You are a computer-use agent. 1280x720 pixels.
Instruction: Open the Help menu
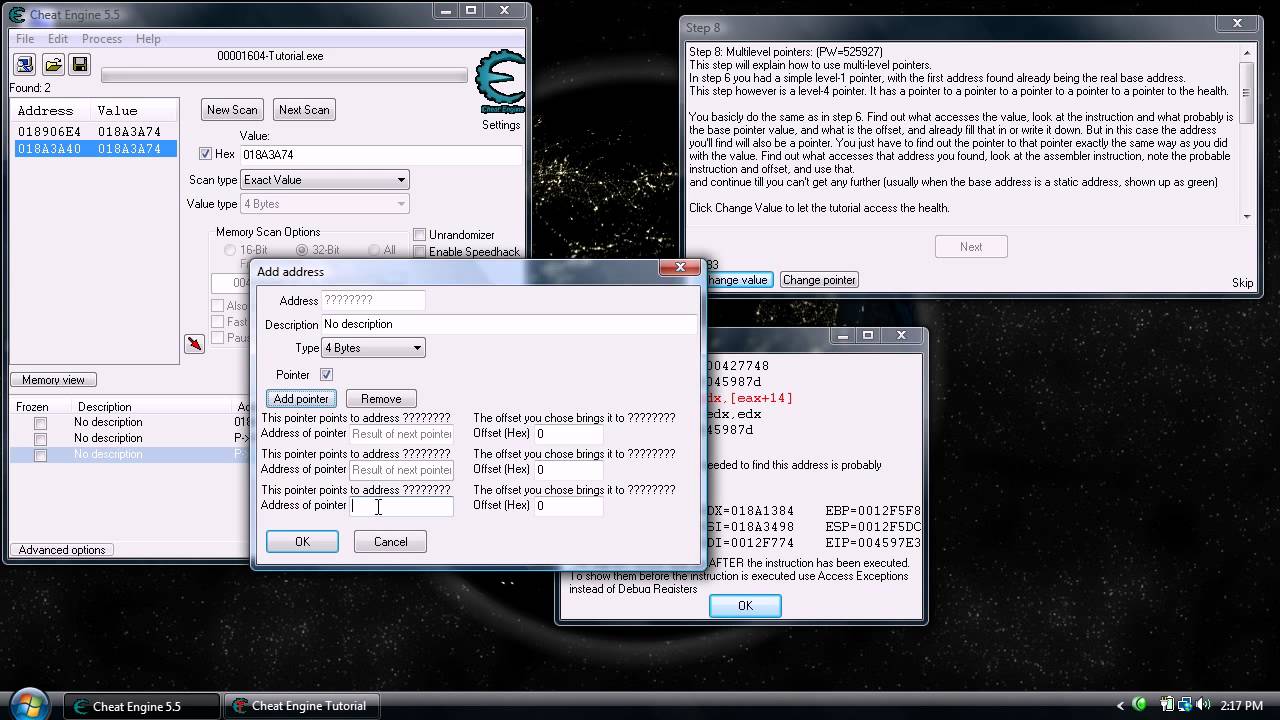pos(148,39)
